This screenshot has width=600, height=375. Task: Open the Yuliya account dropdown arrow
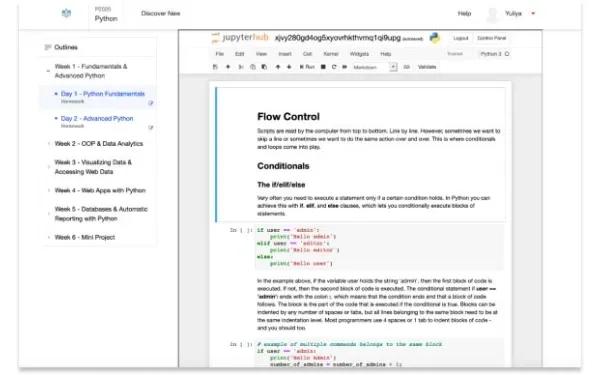point(533,13)
